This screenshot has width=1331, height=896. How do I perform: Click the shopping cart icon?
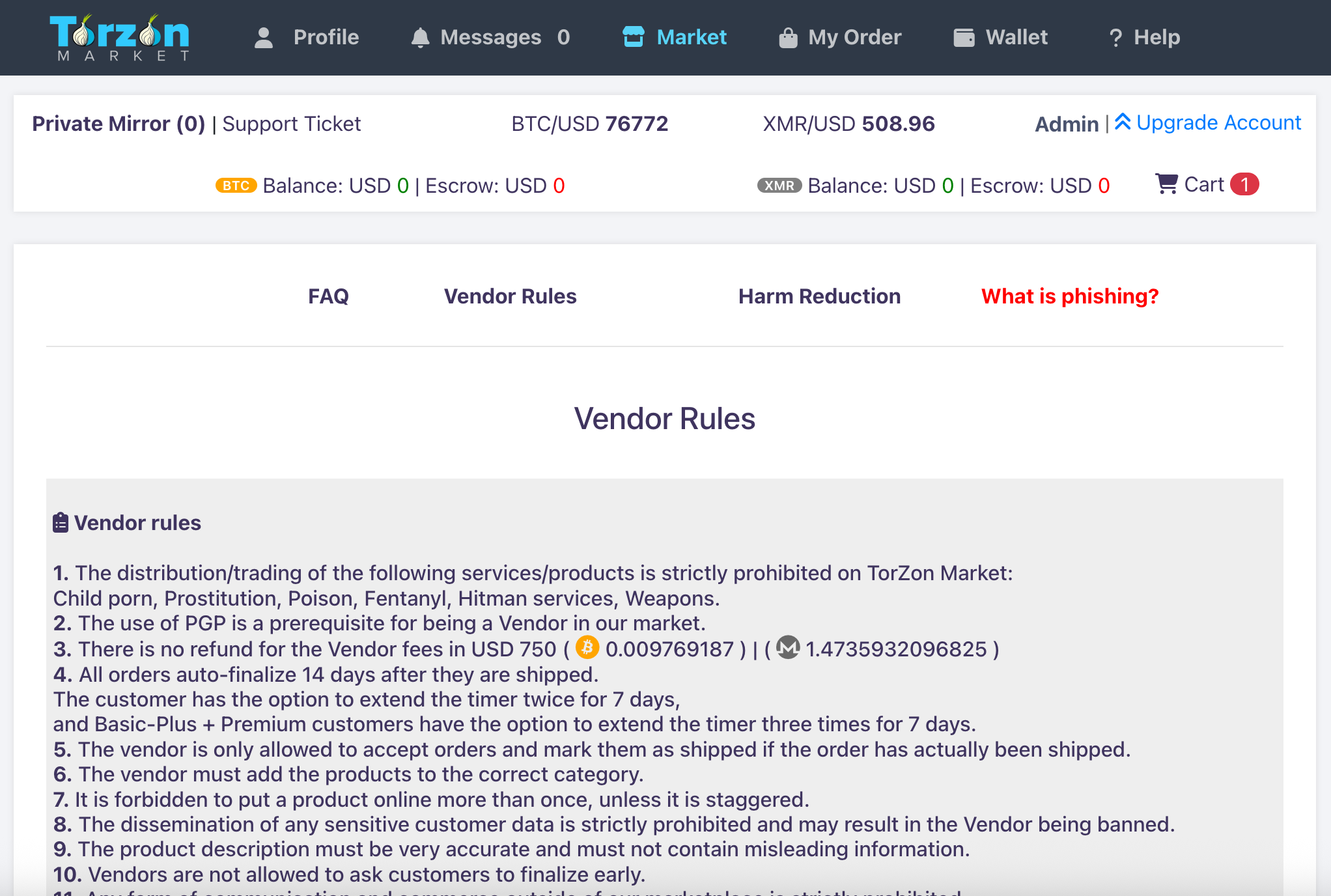coord(1166,184)
